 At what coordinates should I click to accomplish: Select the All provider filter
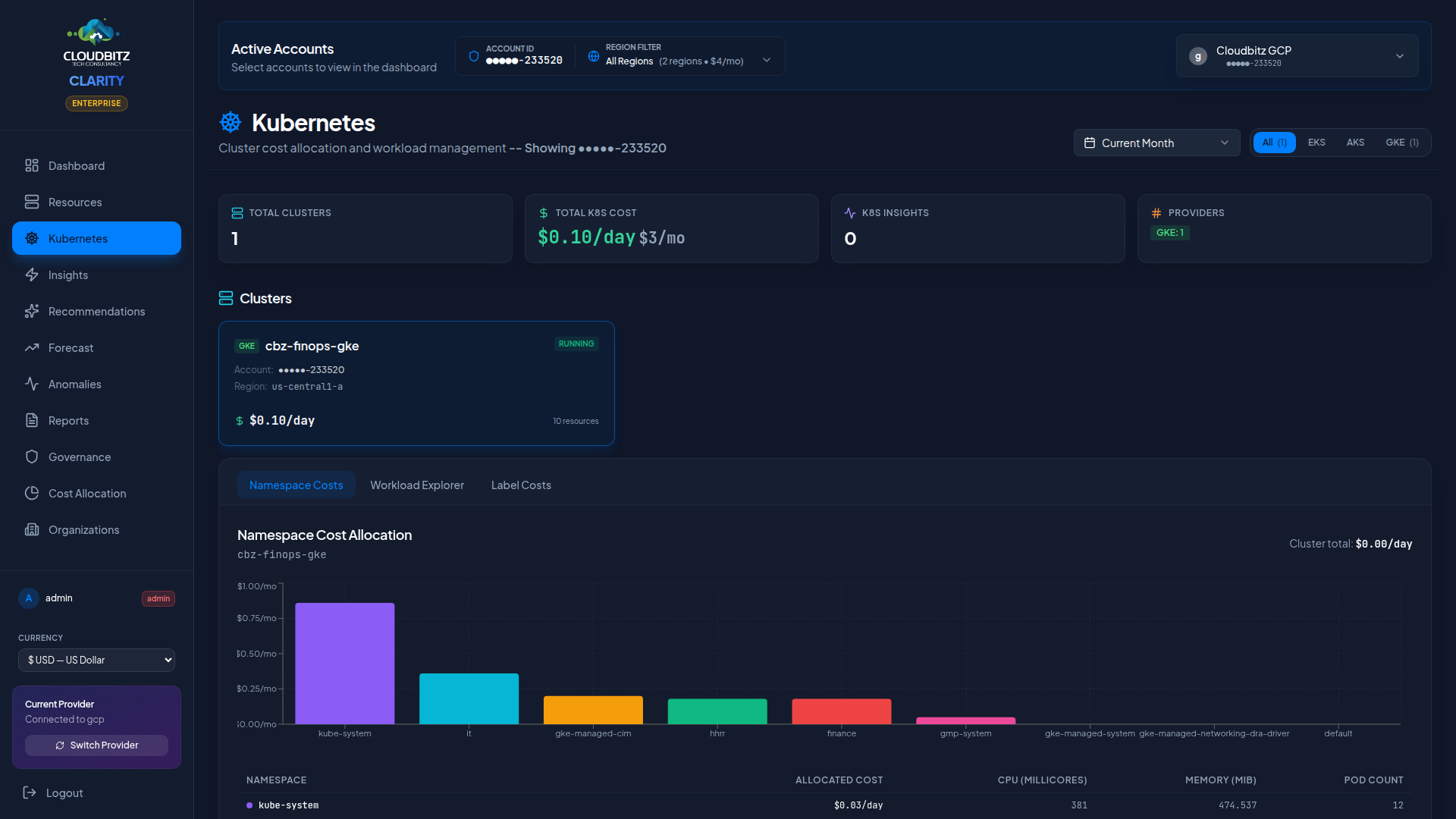[1274, 143]
